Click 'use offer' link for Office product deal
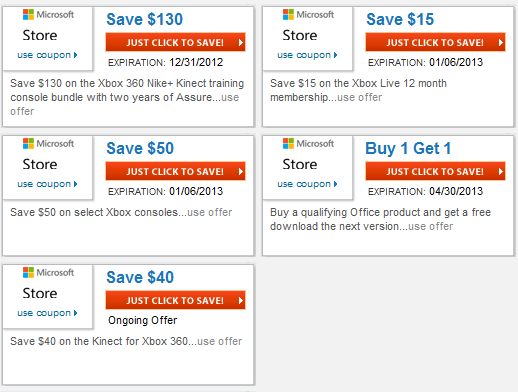The width and height of the screenshot is (518, 392). point(431,226)
